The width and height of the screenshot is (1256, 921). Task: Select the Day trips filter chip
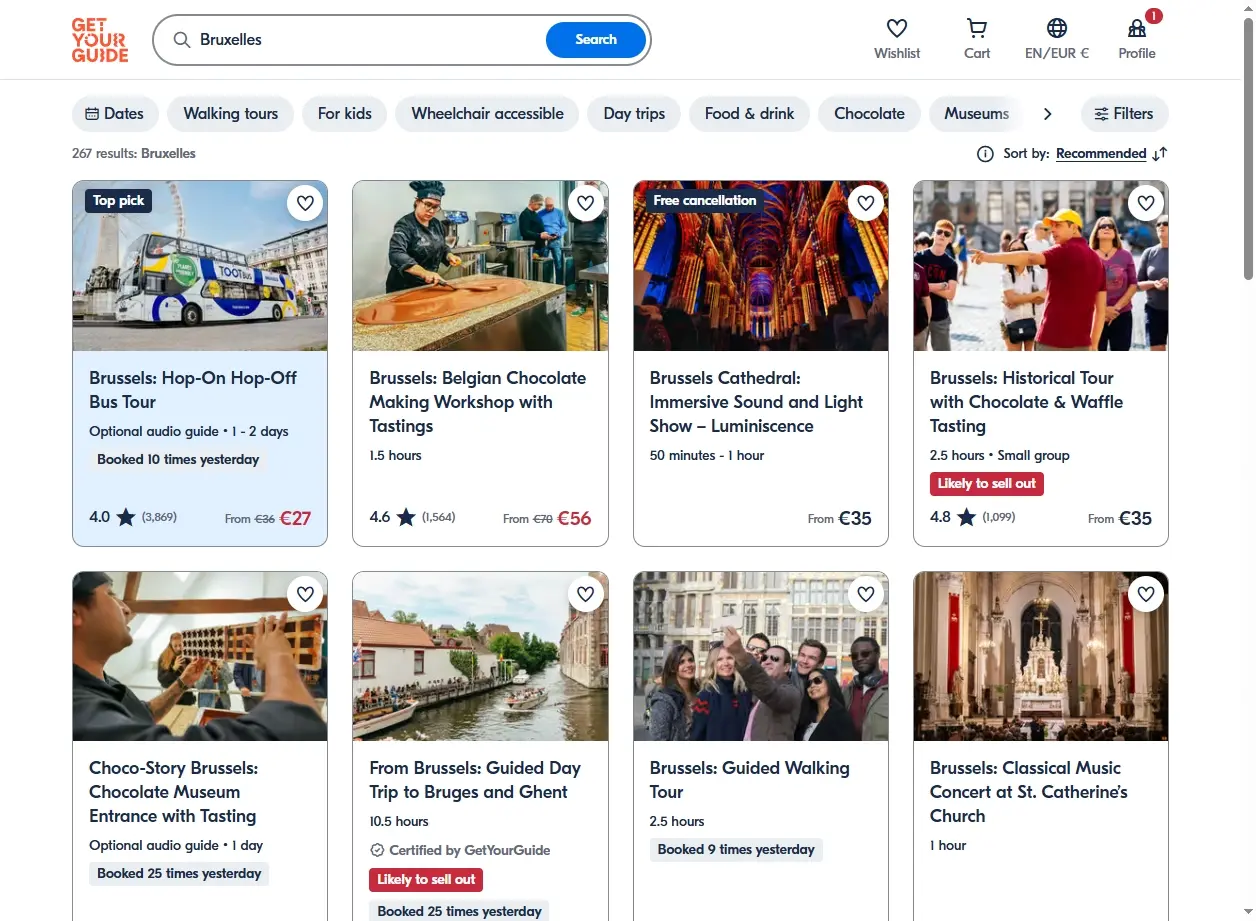(x=634, y=114)
